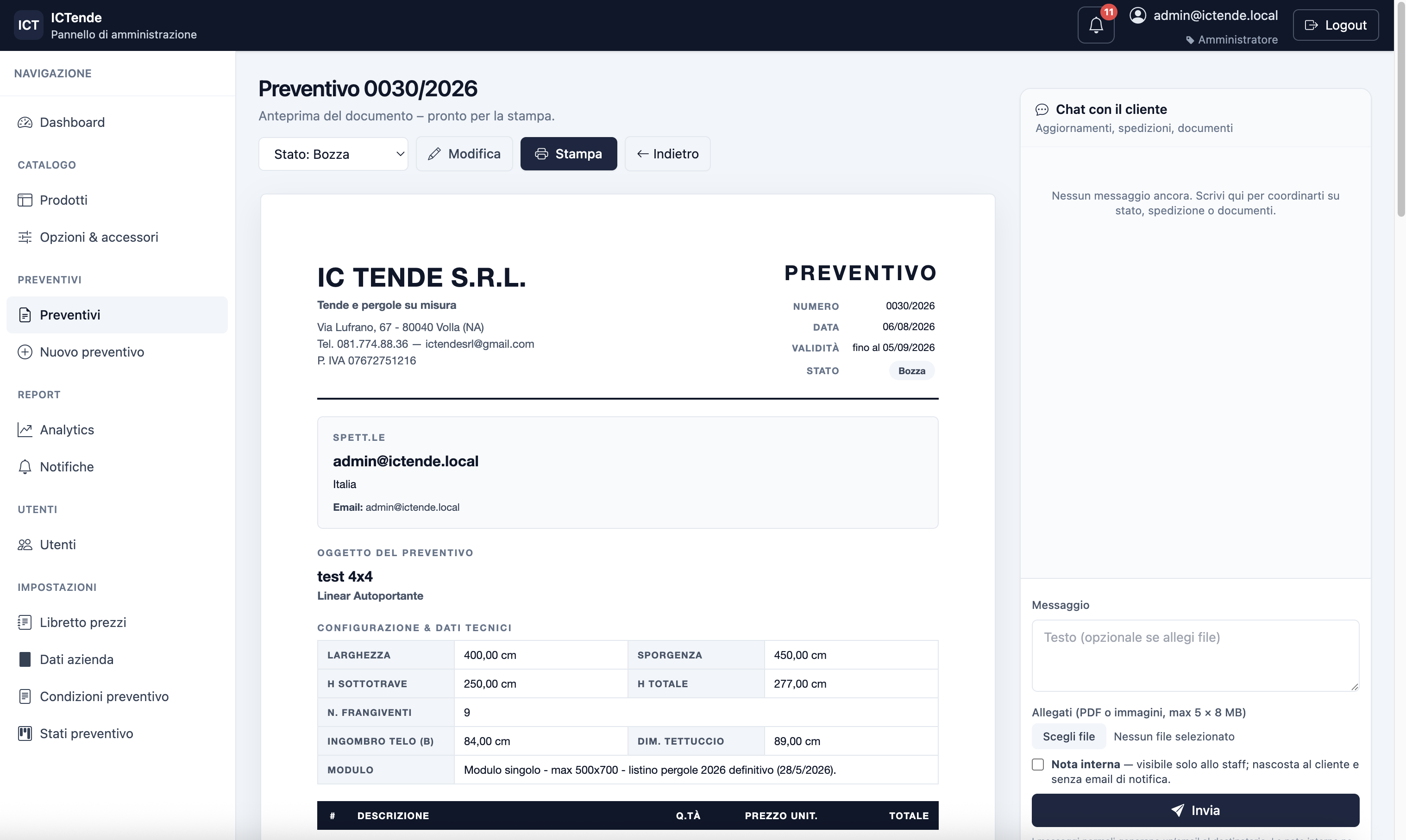Click the logout arrow icon
1406x840 pixels.
[1311, 25]
